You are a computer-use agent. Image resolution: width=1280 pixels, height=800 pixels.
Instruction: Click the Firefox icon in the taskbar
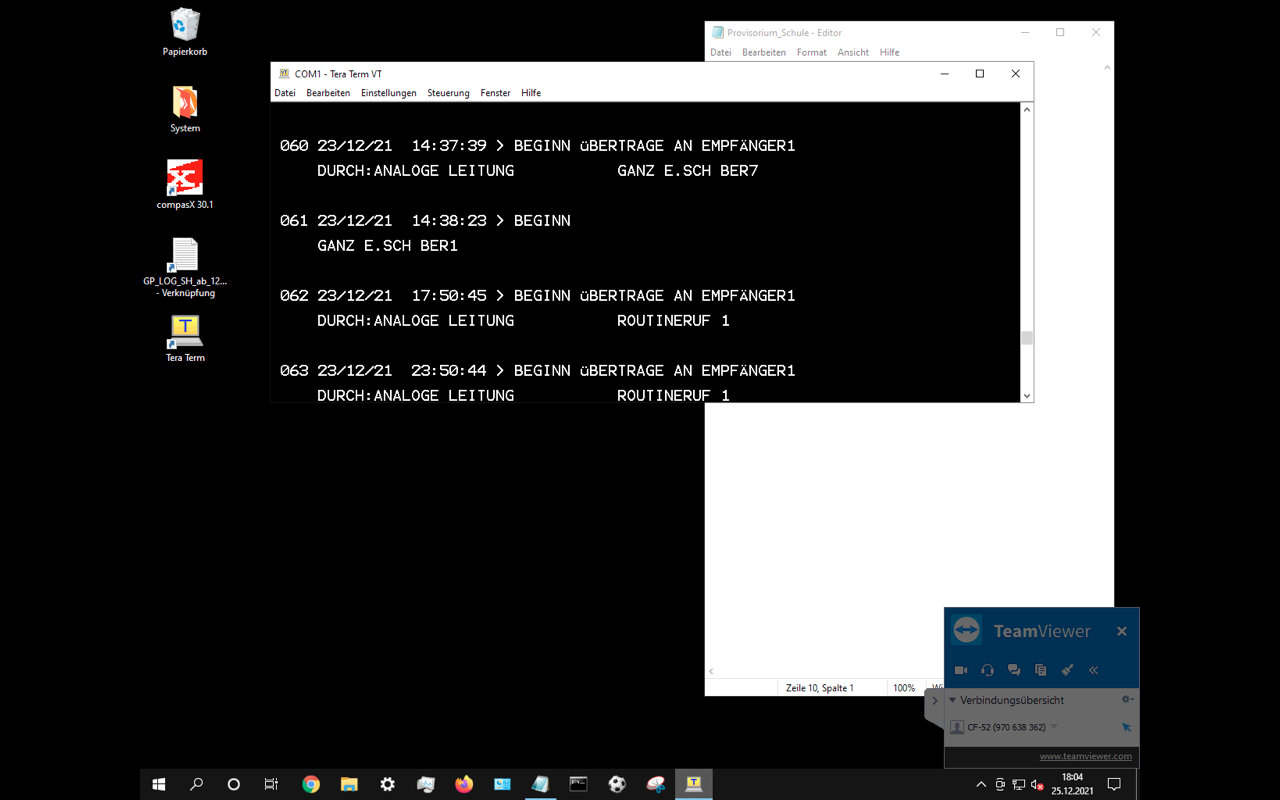click(x=464, y=785)
